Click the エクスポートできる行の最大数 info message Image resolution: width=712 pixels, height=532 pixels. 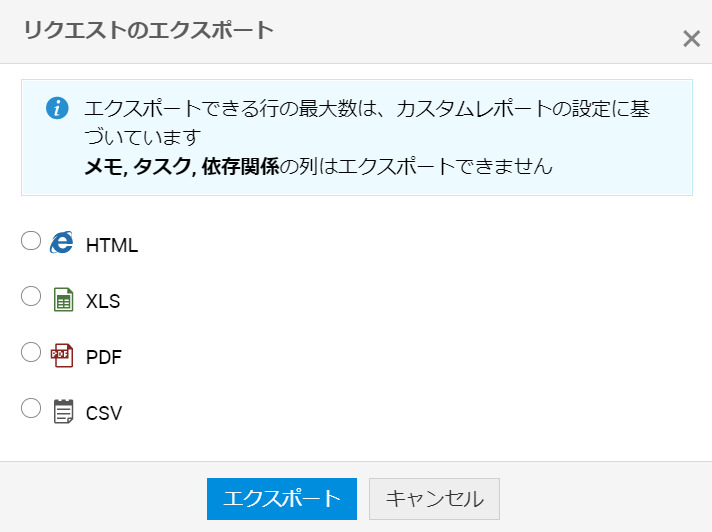[228, 109]
